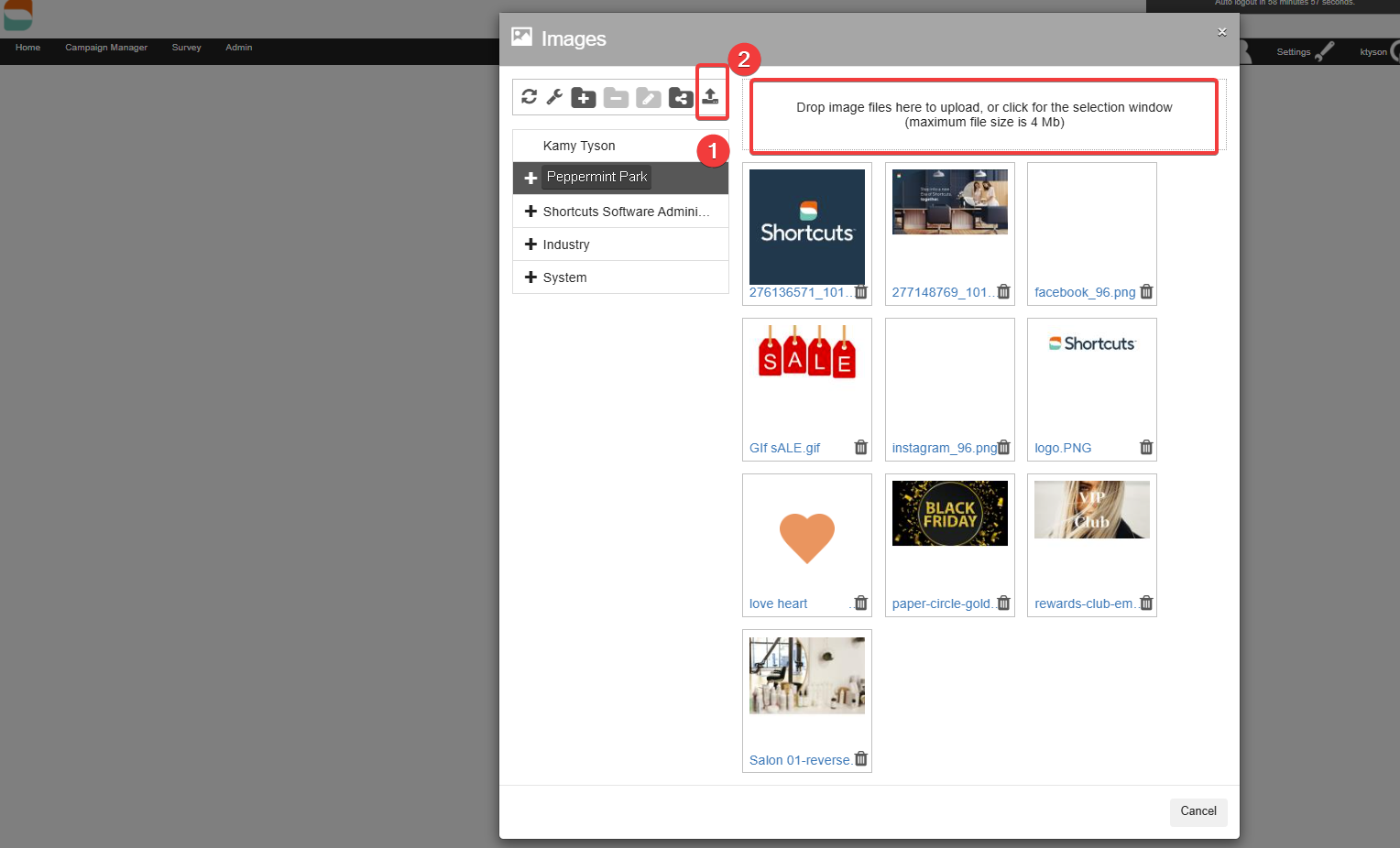Open the Campaign Manager menu

click(106, 48)
